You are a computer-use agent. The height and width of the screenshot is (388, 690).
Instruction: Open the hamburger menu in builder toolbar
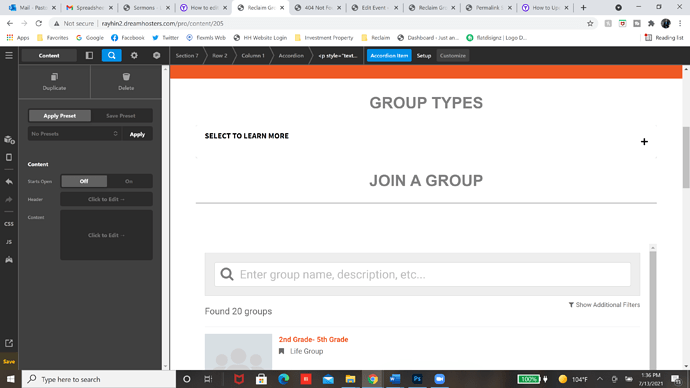click(x=9, y=55)
